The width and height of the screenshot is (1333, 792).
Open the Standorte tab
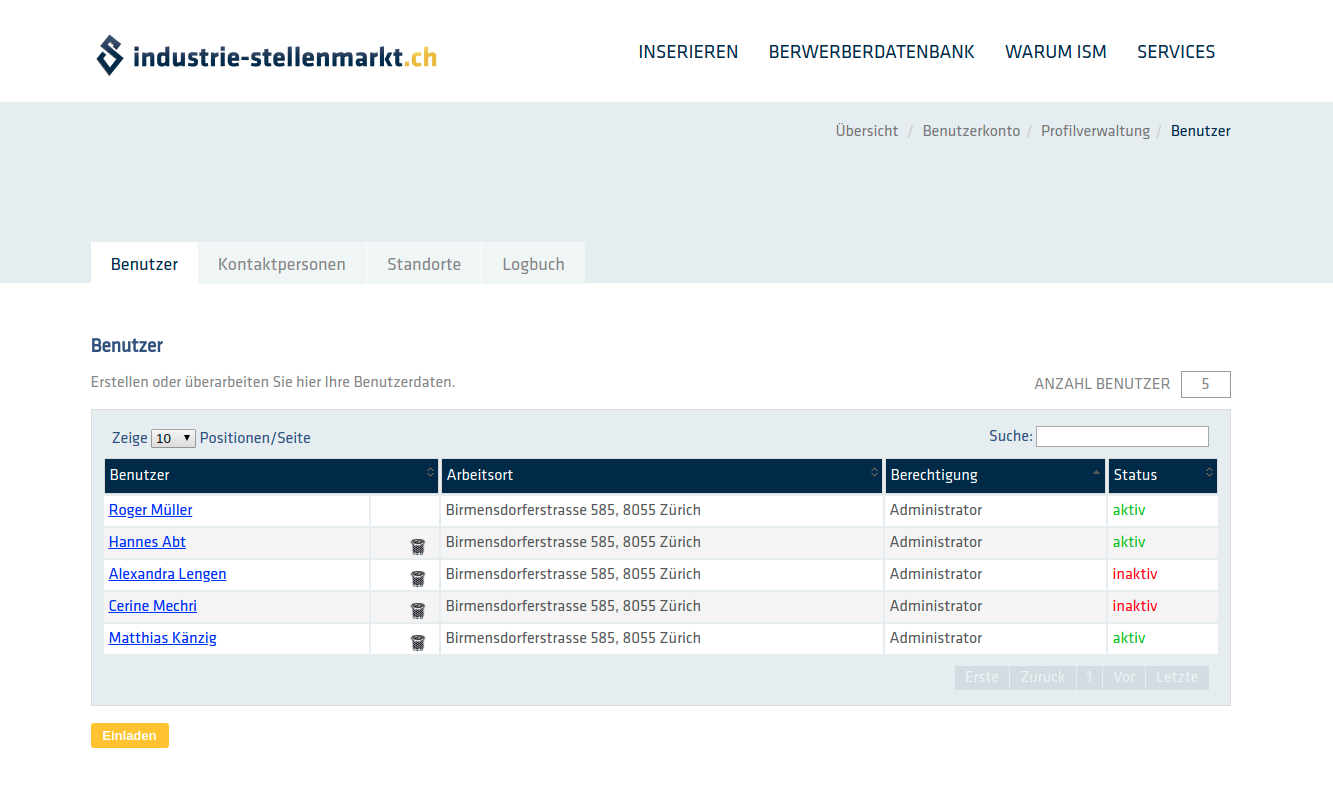[x=424, y=264]
